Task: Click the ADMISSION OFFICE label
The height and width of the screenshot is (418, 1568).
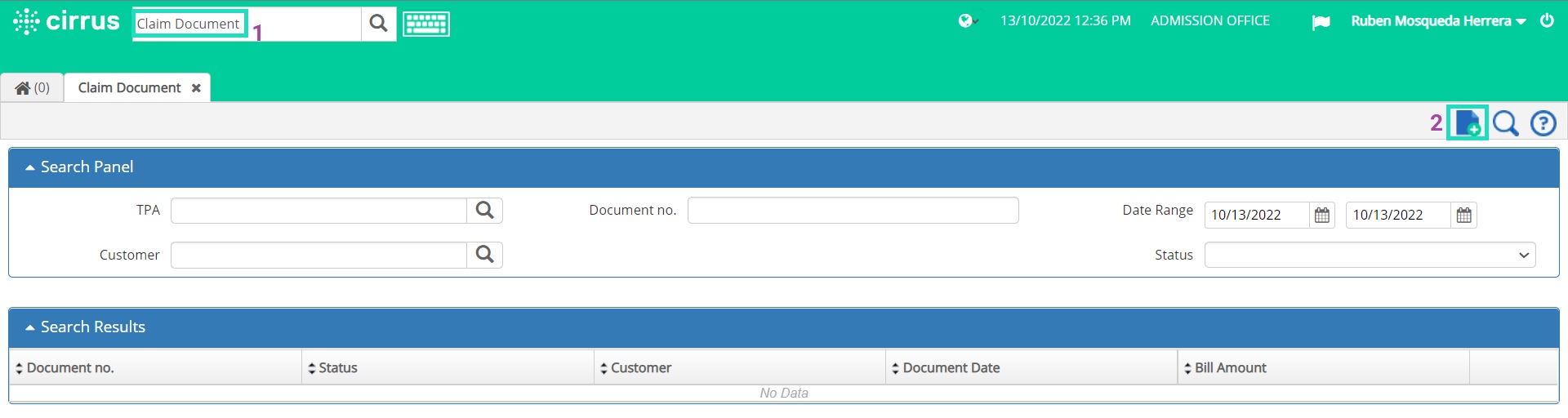Action: click(x=1210, y=21)
